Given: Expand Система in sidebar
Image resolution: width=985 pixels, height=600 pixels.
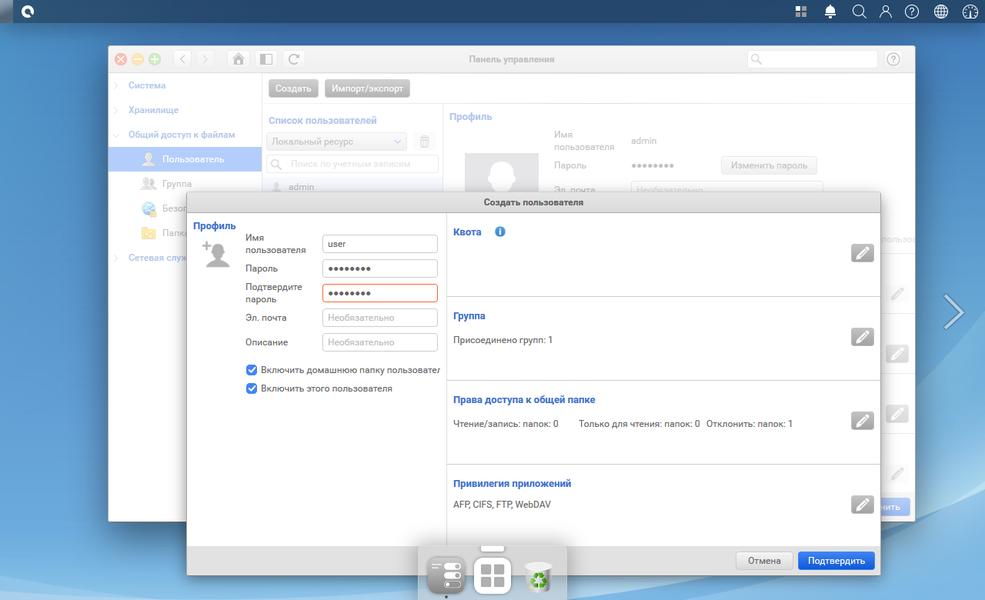Looking at the screenshot, I should 116,85.
